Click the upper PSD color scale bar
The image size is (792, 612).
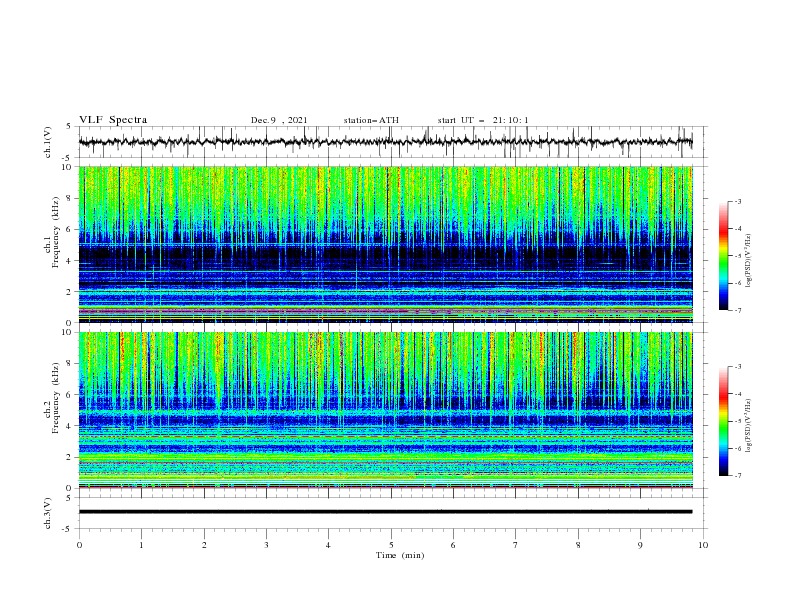[723, 256]
